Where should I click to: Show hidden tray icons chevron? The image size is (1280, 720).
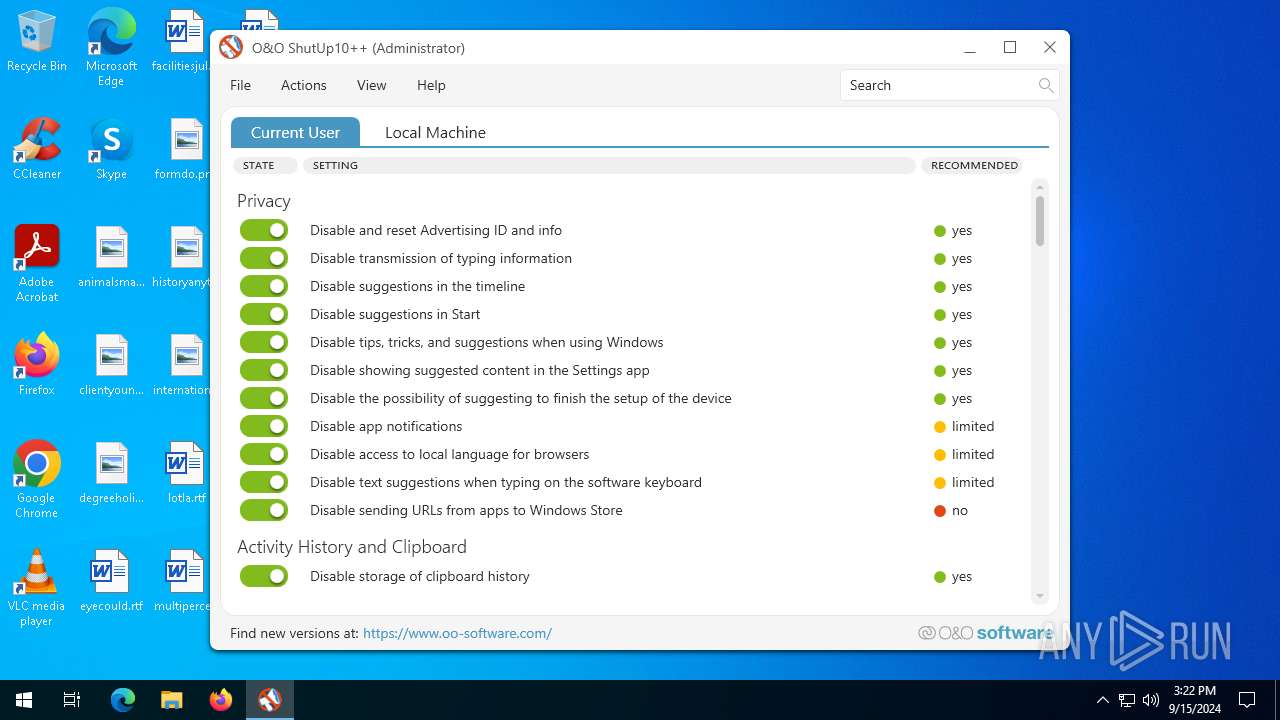pyautogui.click(x=1102, y=700)
